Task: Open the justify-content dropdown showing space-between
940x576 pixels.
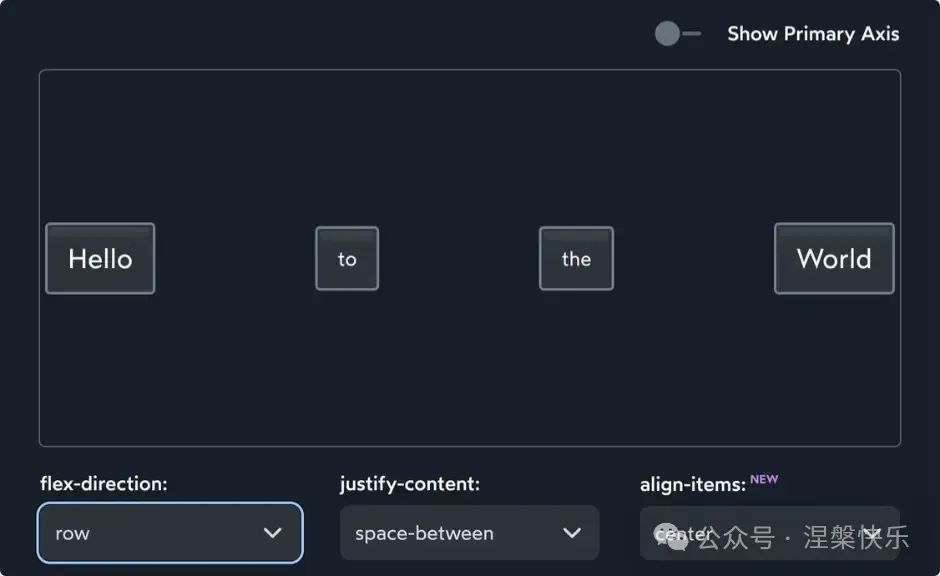Action: tap(469, 533)
